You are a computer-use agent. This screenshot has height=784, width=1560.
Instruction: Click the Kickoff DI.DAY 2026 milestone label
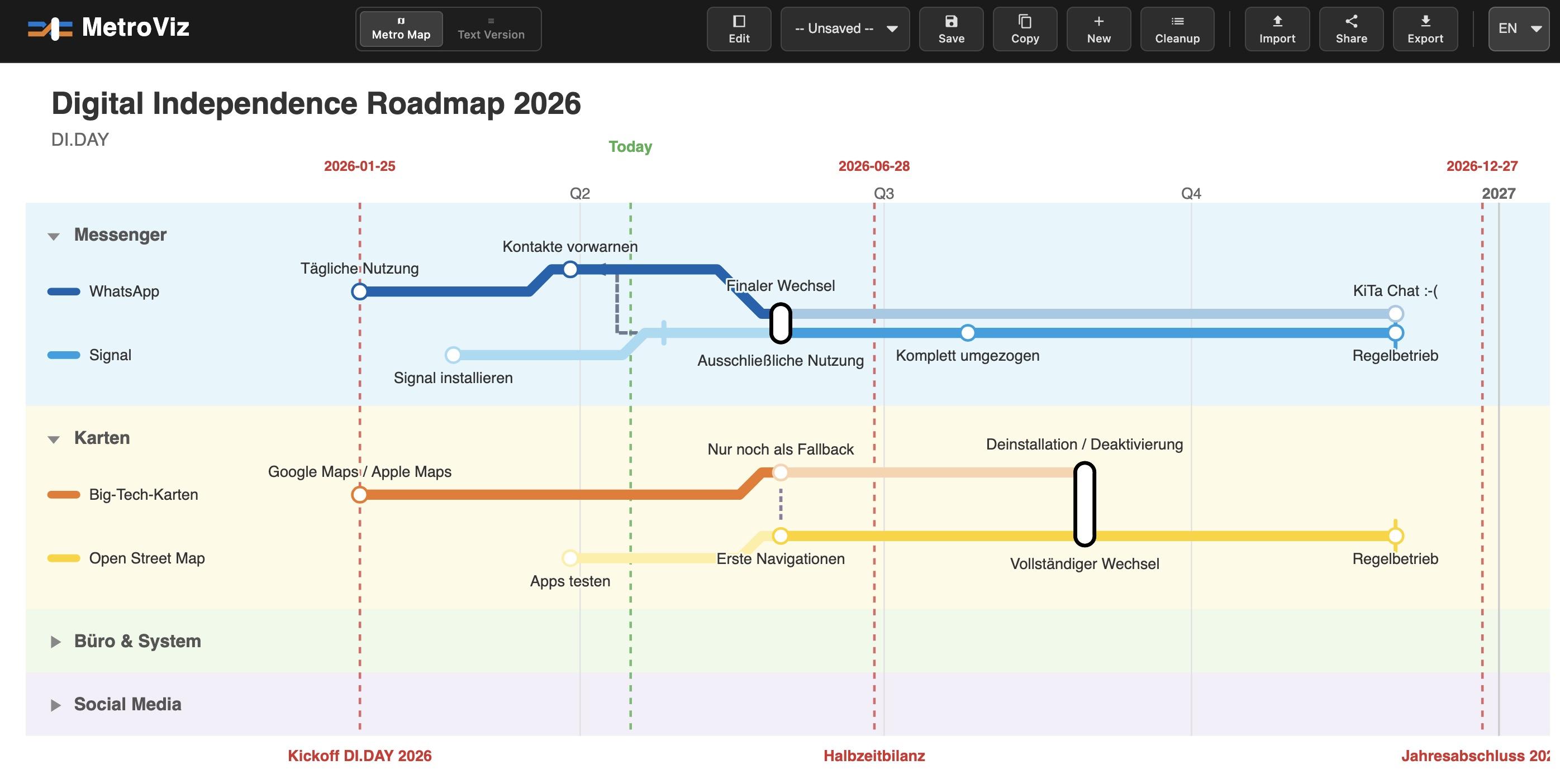pyautogui.click(x=360, y=756)
